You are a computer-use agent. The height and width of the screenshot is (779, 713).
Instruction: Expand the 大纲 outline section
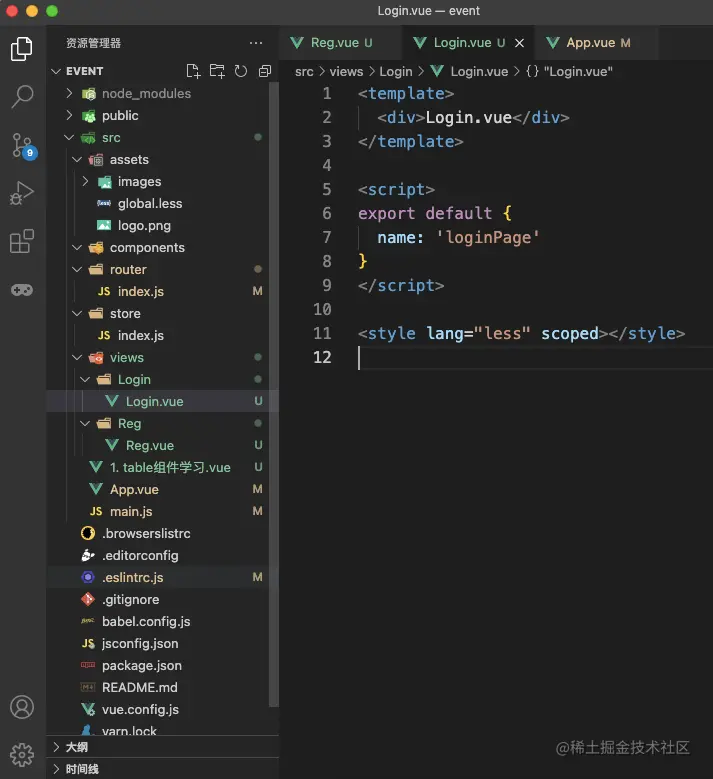(x=162, y=747)
